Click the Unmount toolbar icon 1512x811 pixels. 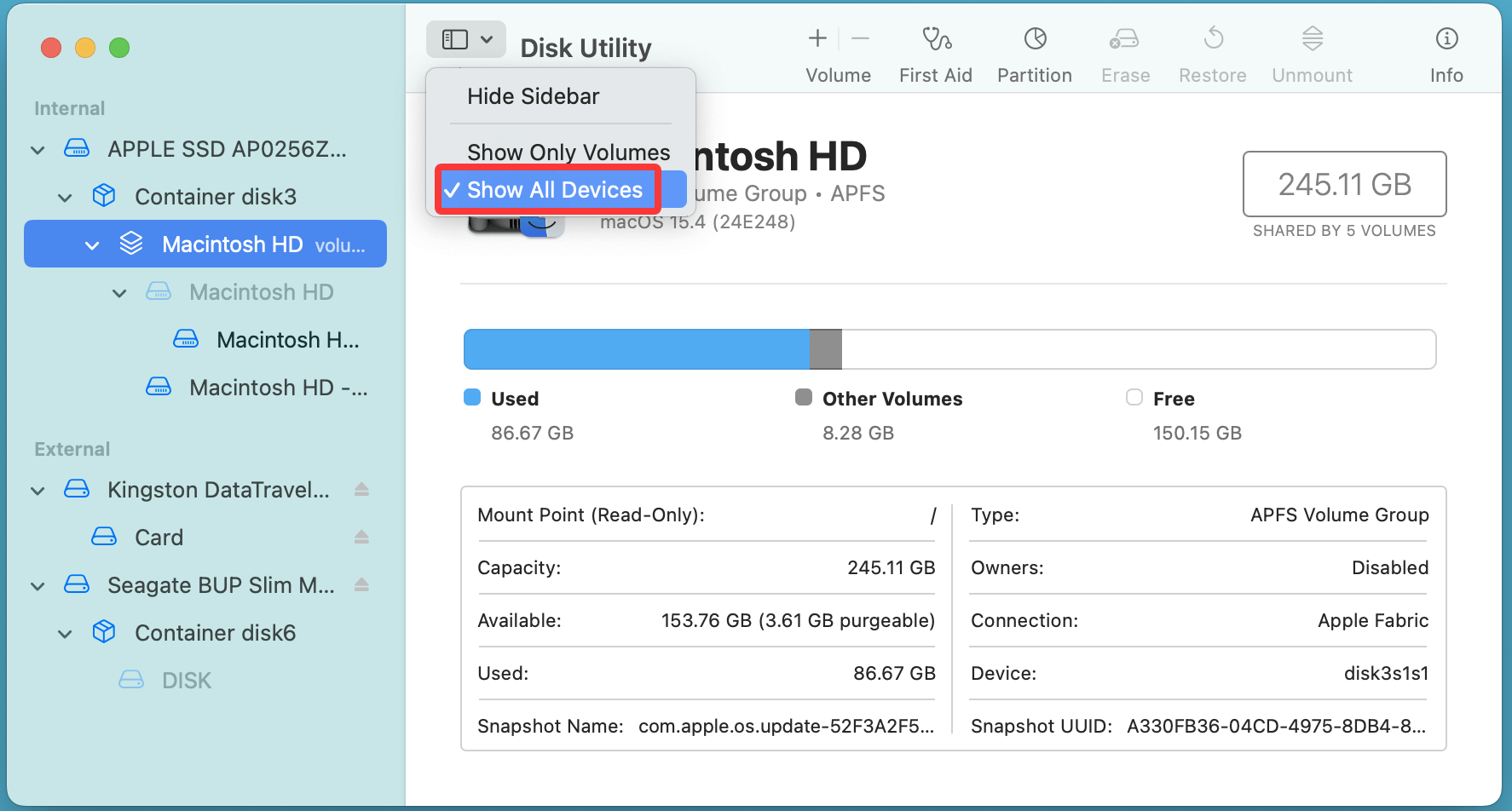[1312, 39]
